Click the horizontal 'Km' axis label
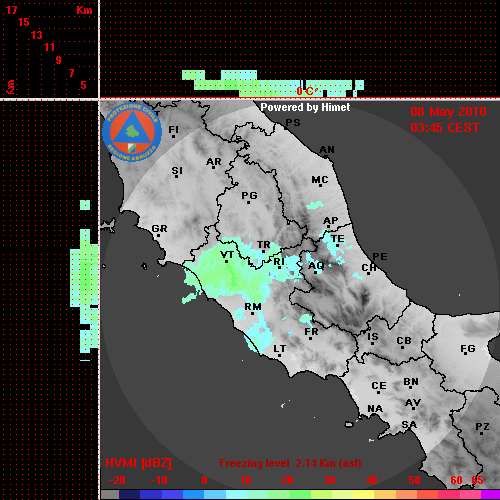This screenshot has width=500, height=500. click(84, 10)
